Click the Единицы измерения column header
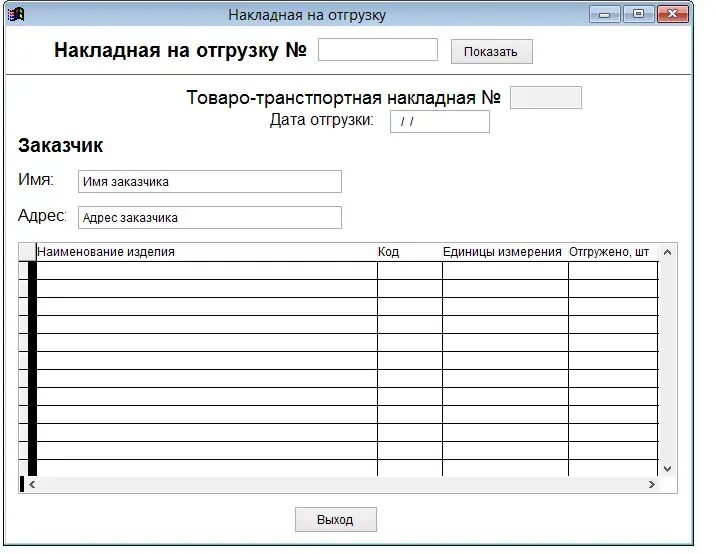This screenshot has height=554, width=716. 505,252
